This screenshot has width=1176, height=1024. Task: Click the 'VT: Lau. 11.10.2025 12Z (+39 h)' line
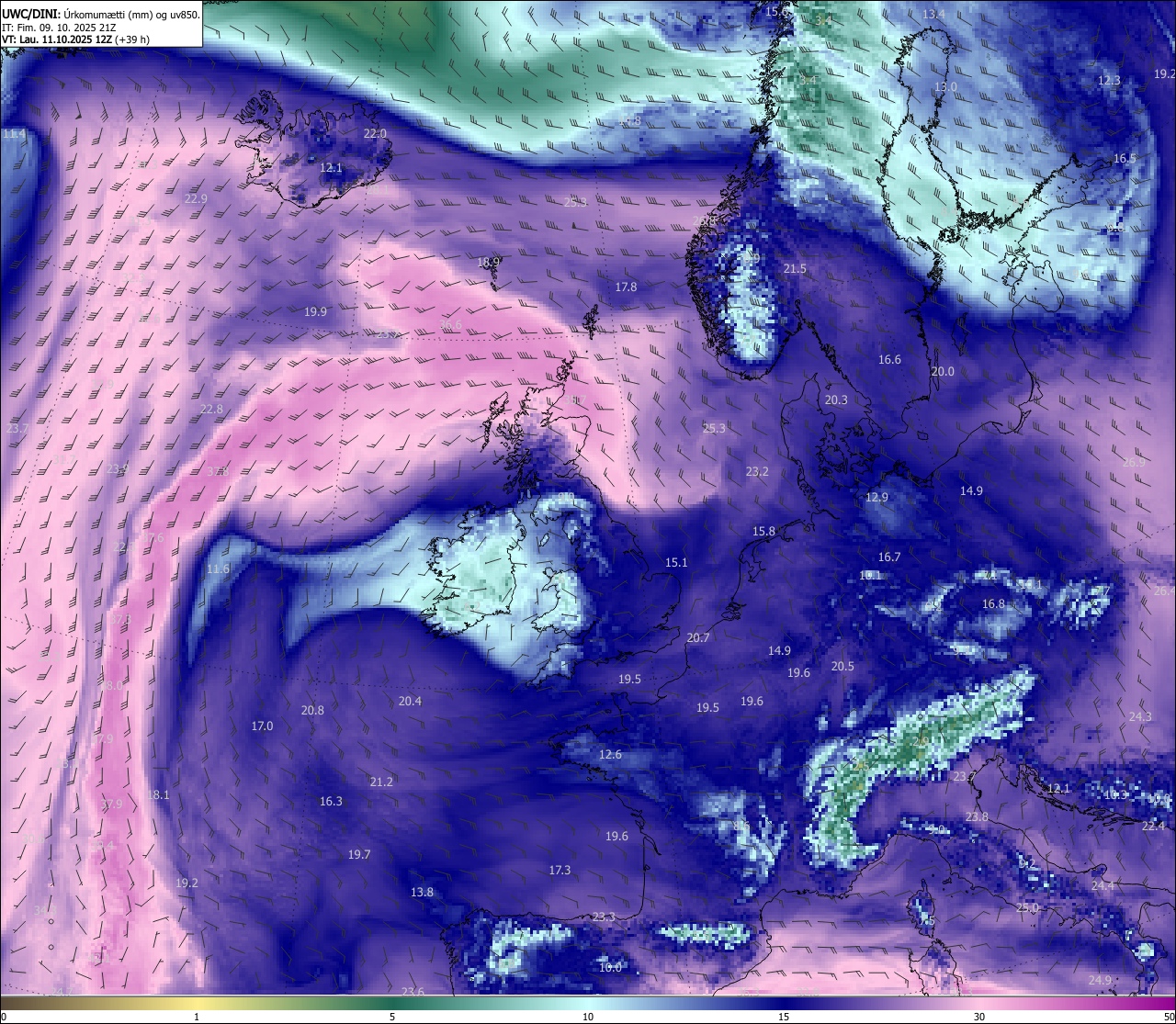point(76,39)
